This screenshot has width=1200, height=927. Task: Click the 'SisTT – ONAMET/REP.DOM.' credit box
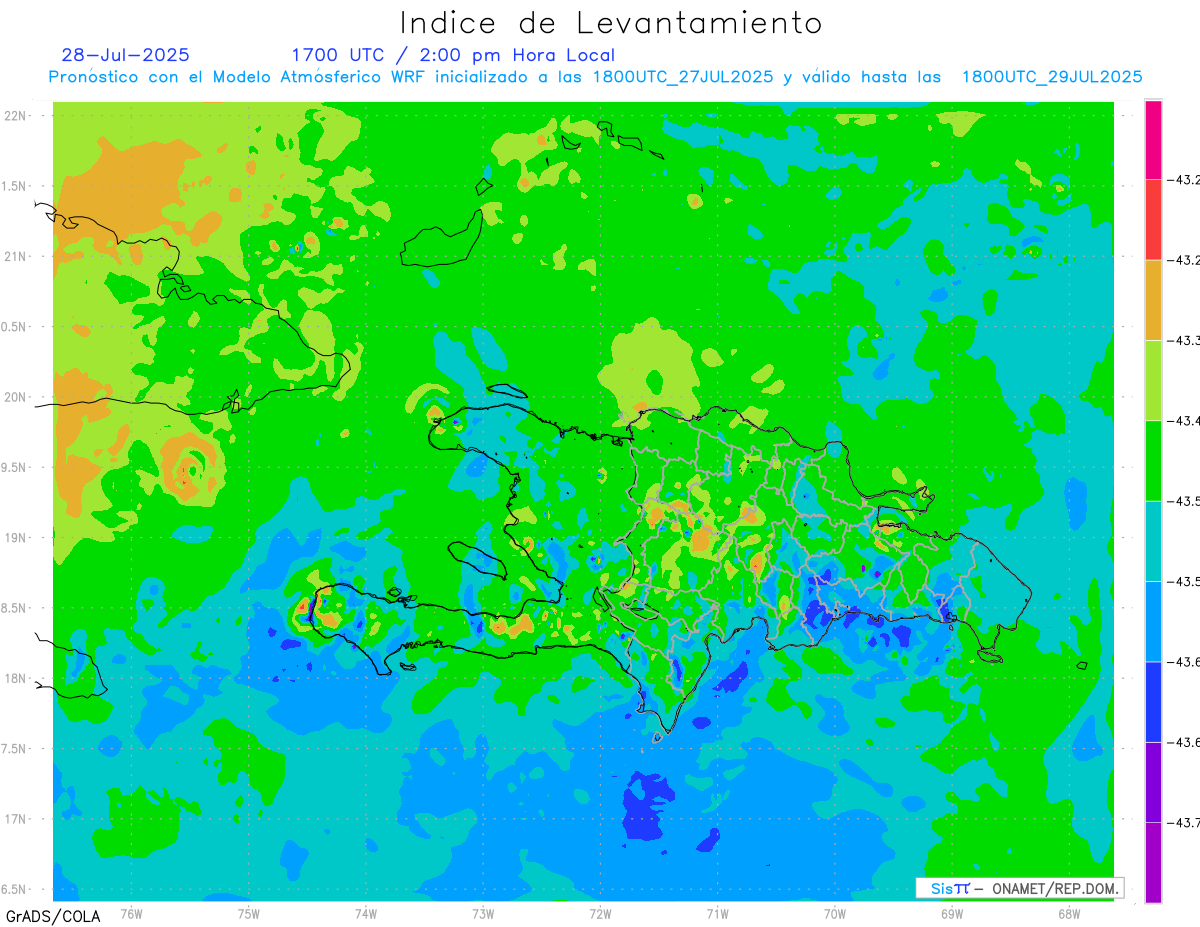(x=1020, y=888)
